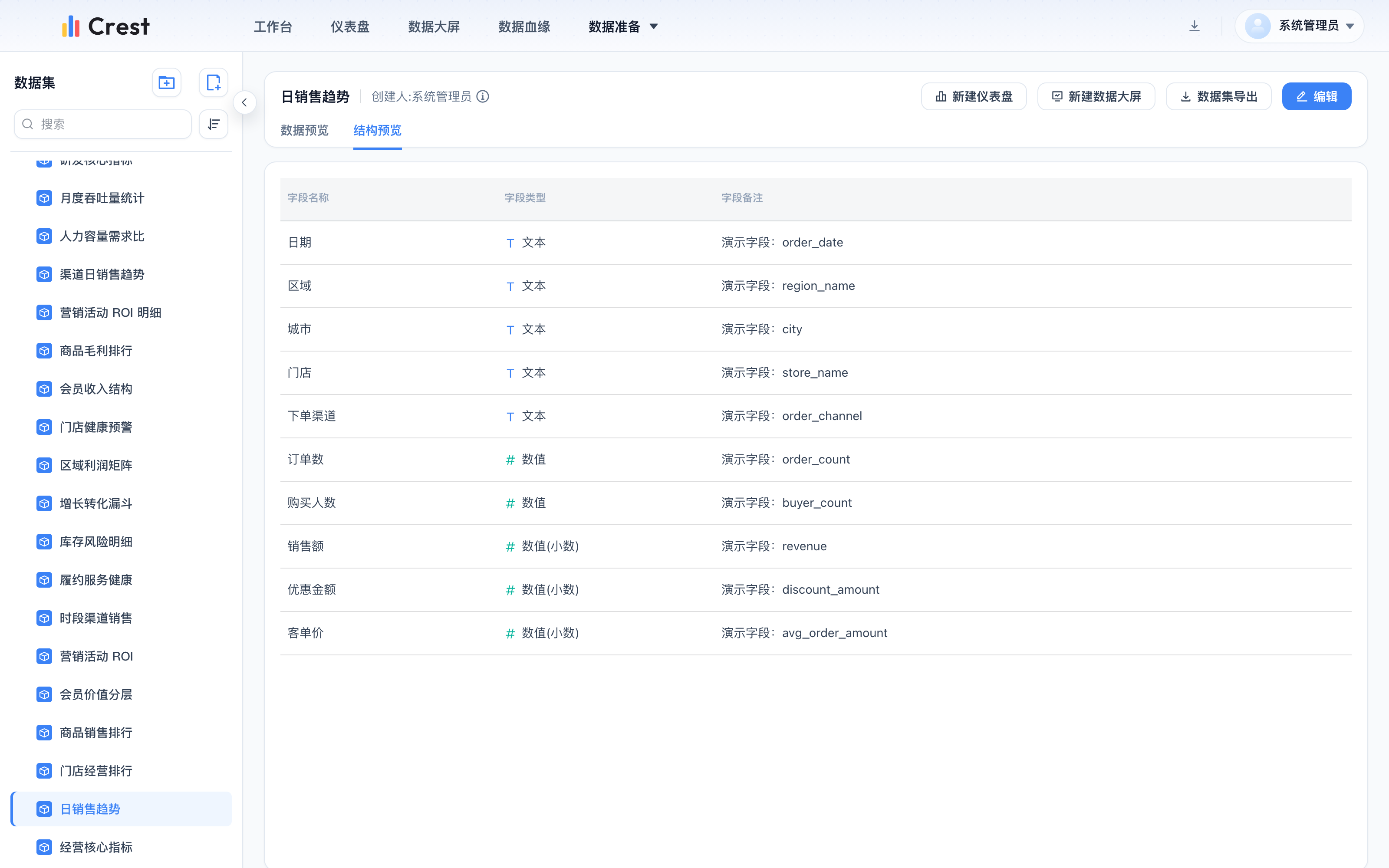Click the Crest logo
The width and height of the screenshot is (1389, 868).
coord(106,26)
